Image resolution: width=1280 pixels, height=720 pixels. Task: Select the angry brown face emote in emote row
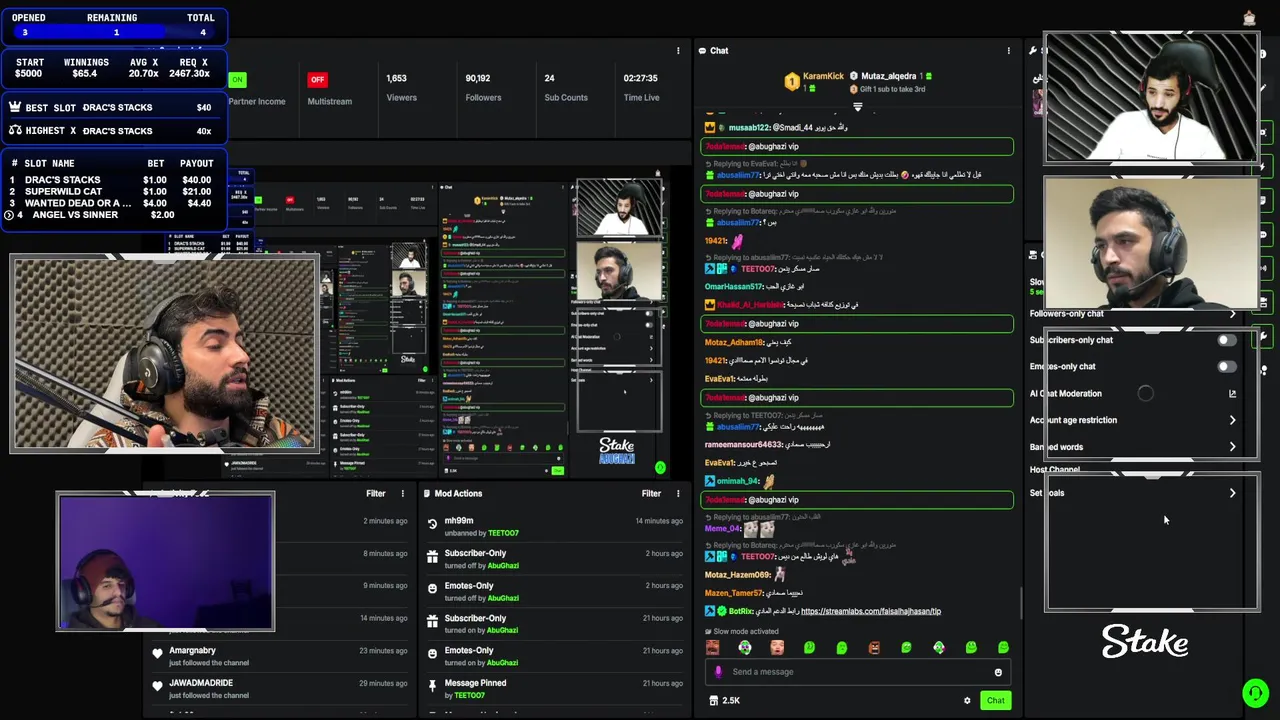[x=874, y=648]
